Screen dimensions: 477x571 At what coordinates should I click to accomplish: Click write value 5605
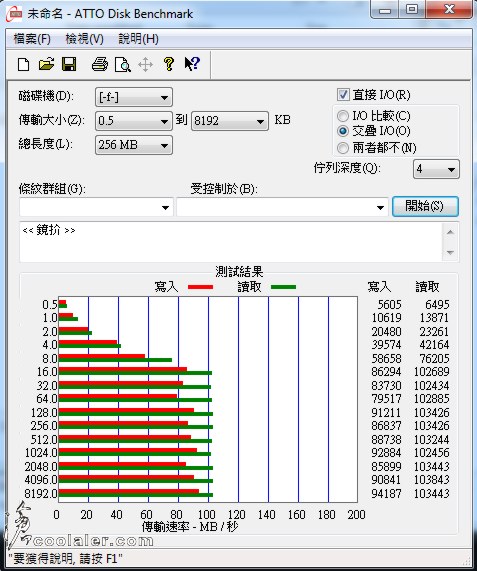[x=389, y=304]
